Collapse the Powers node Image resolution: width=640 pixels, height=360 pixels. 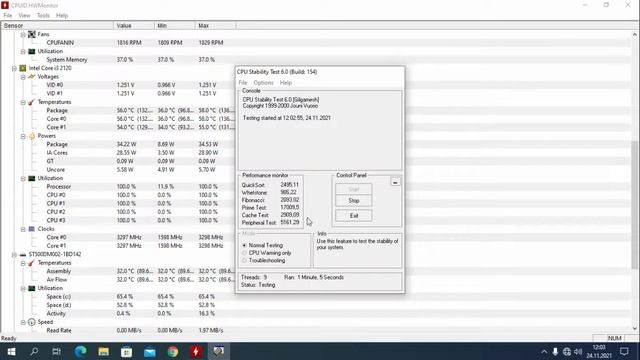tap(23, 136)
